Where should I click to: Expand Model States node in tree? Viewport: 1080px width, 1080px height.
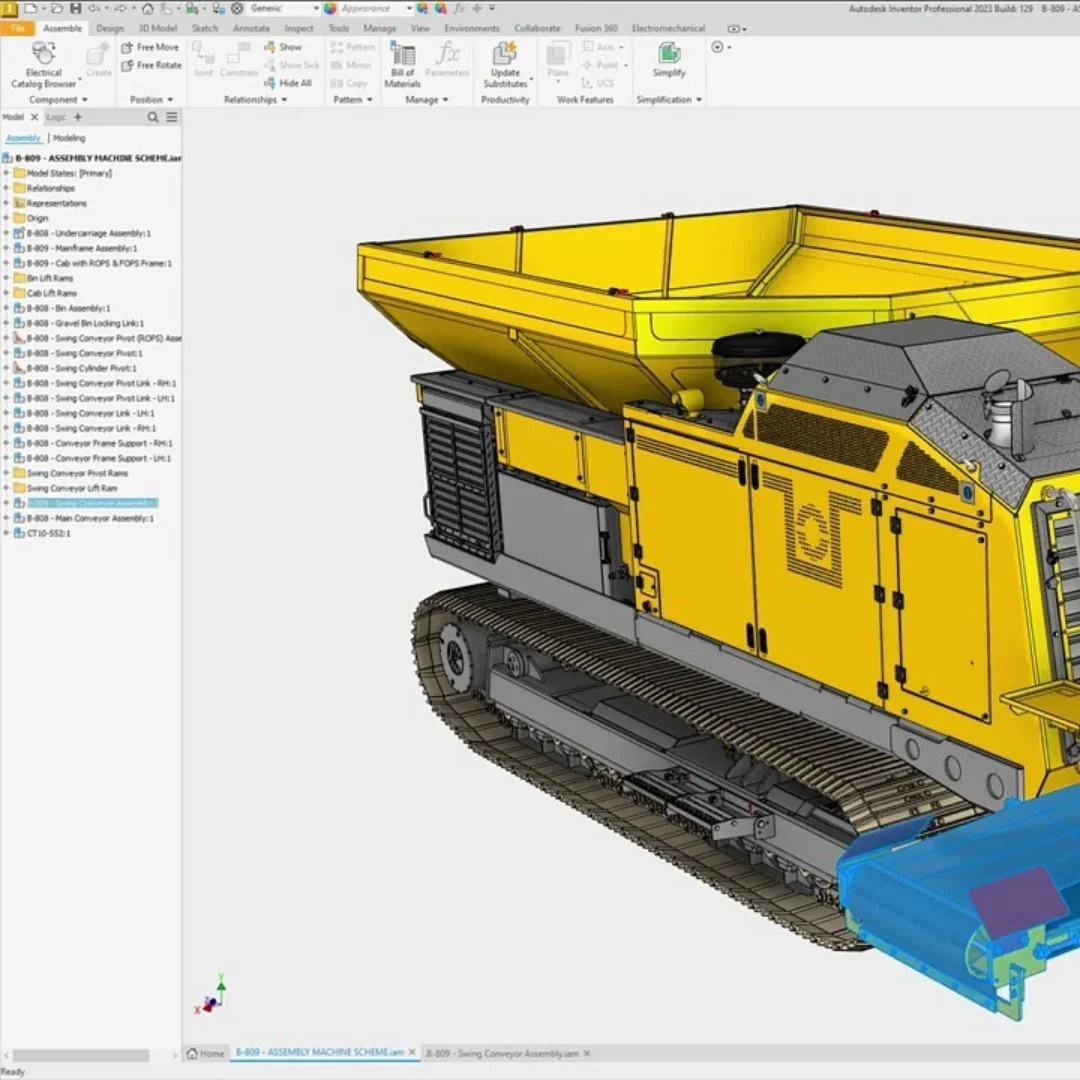click(6, 174)
